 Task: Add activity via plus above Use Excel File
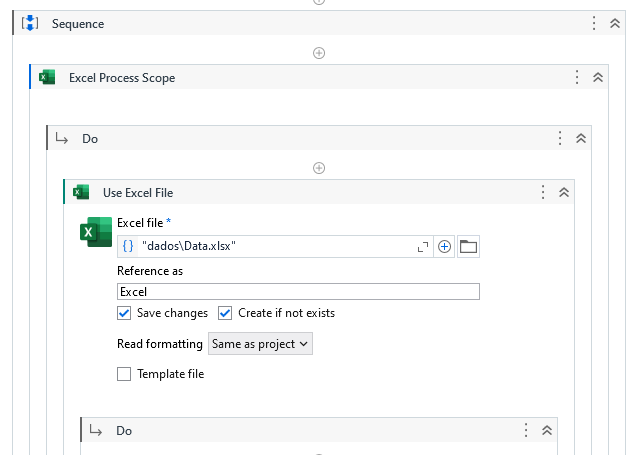(x=319, y=168)
